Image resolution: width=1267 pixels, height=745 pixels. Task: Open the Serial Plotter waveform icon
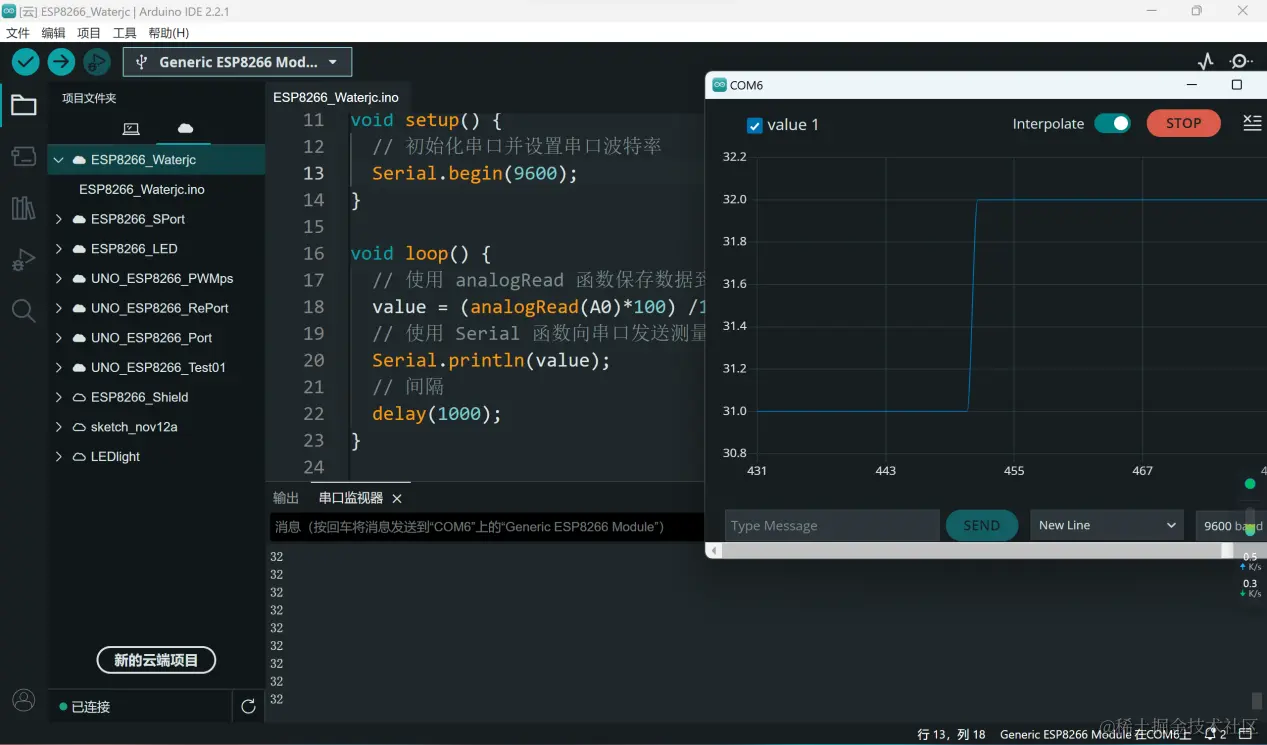point(1206,62)
